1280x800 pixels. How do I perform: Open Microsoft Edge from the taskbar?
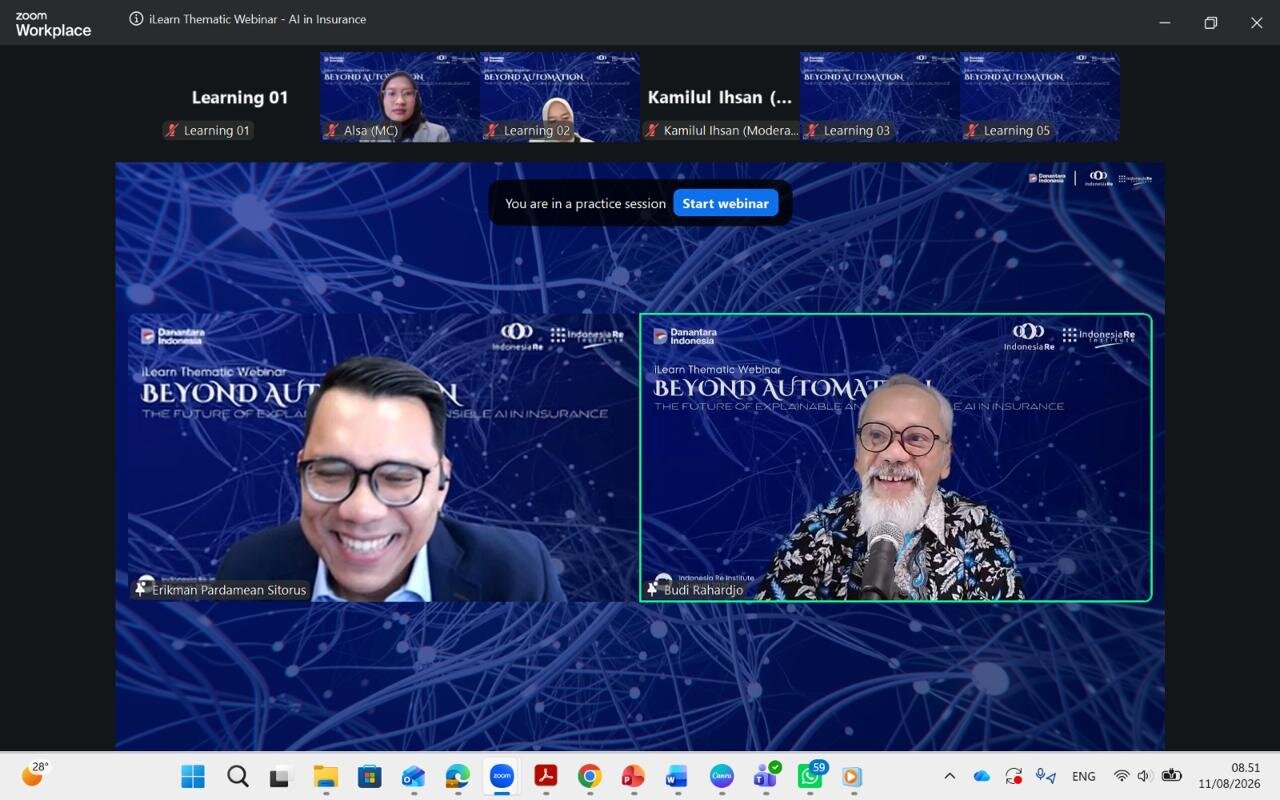click(x=457, y=776)
